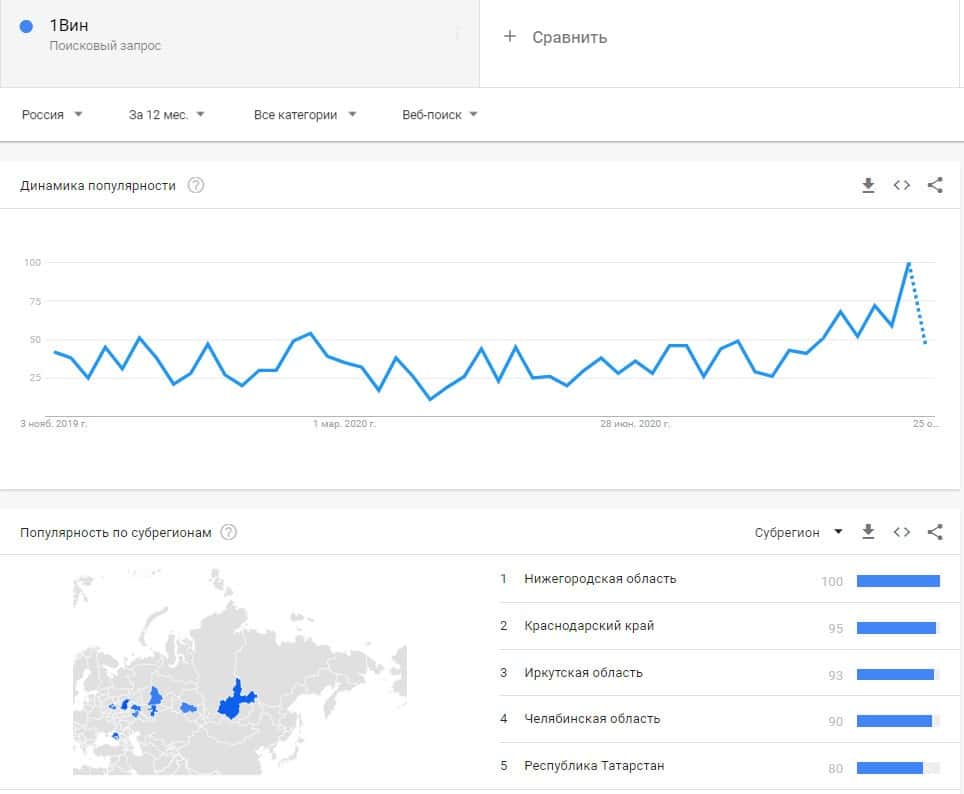Click the blue 1Вин color dot
The height and width of the screenshot is (794, 964).
(x=27, y=27)
